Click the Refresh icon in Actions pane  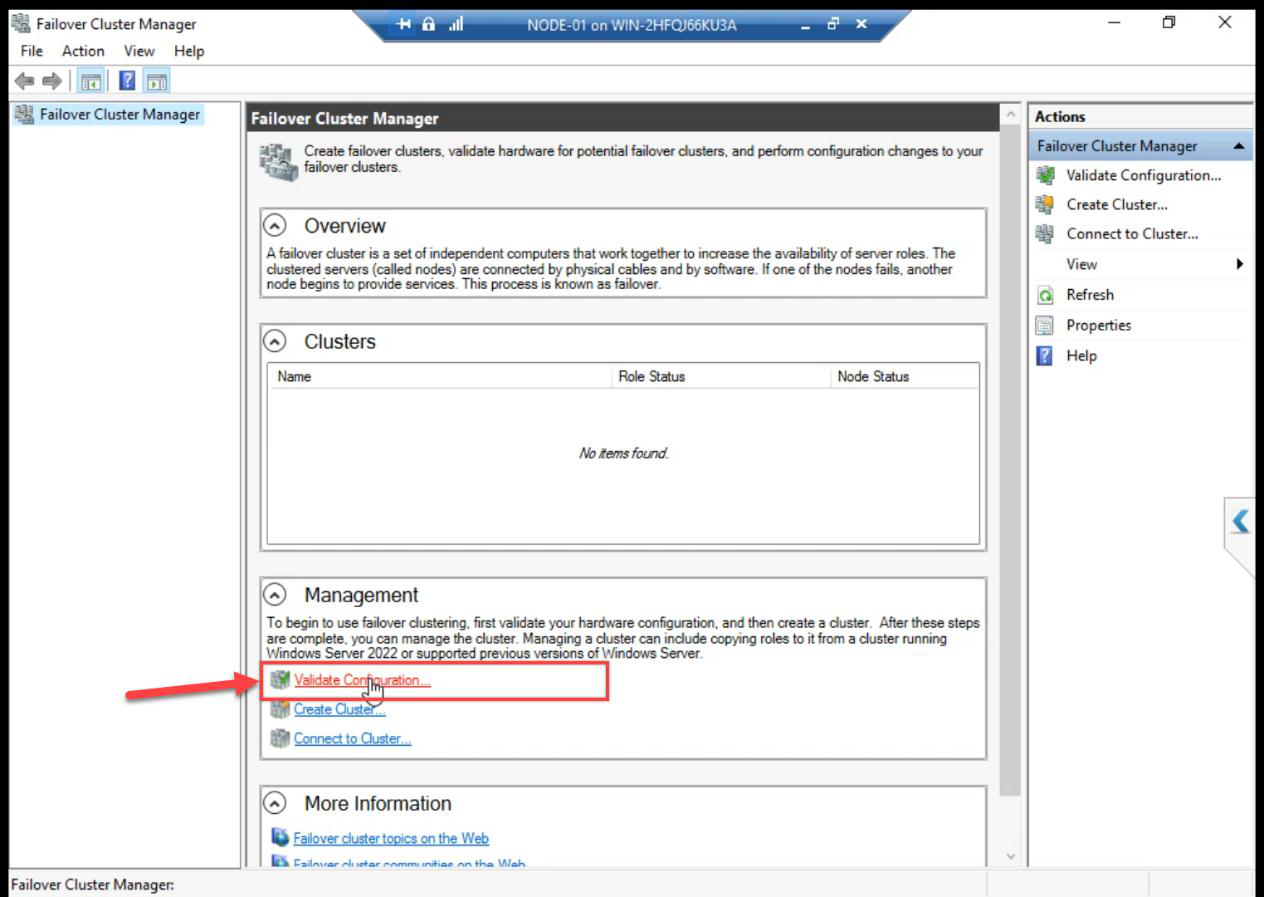pyautogui.click(x=1045, y=295)
